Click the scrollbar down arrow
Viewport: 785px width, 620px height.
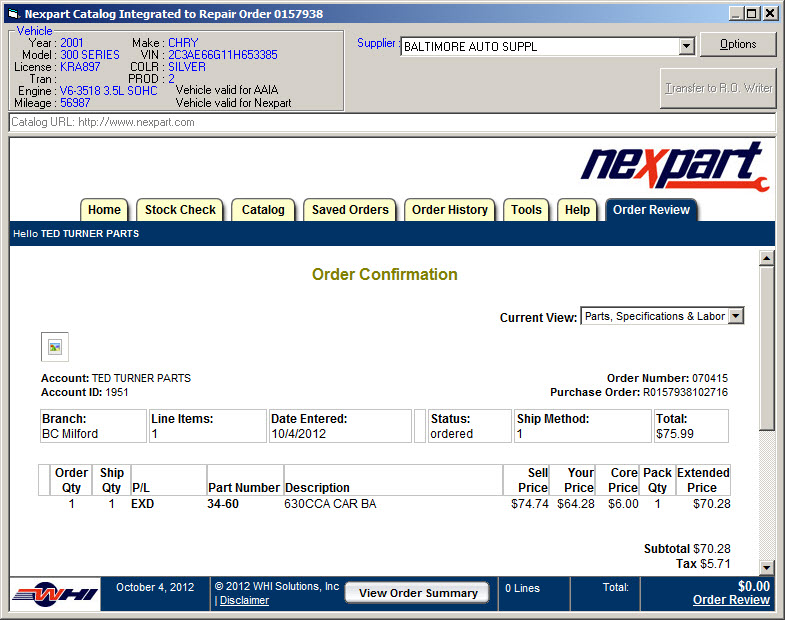[766, 567]
